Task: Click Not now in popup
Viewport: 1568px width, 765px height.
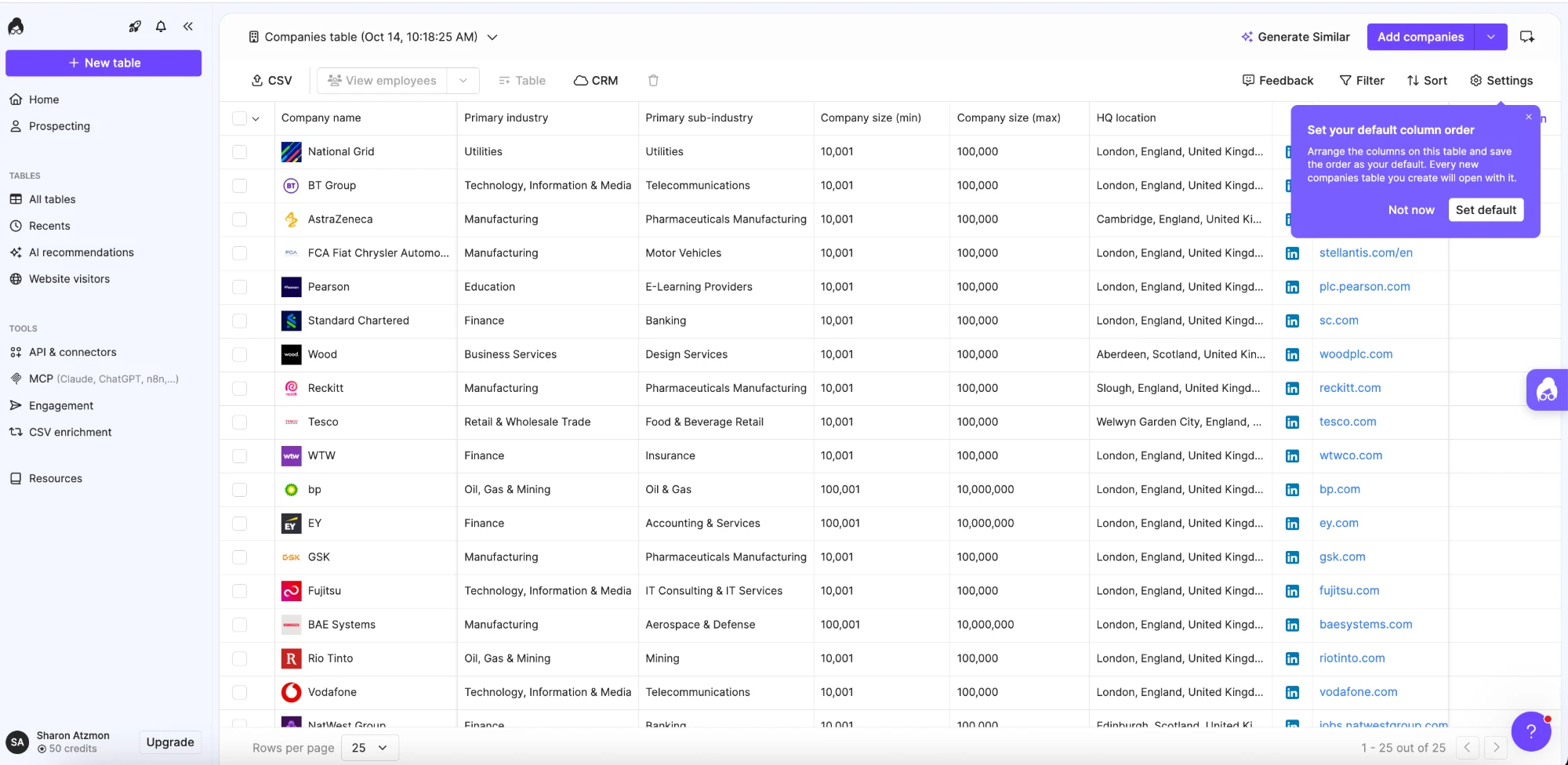Action: tap(1411, 210)
